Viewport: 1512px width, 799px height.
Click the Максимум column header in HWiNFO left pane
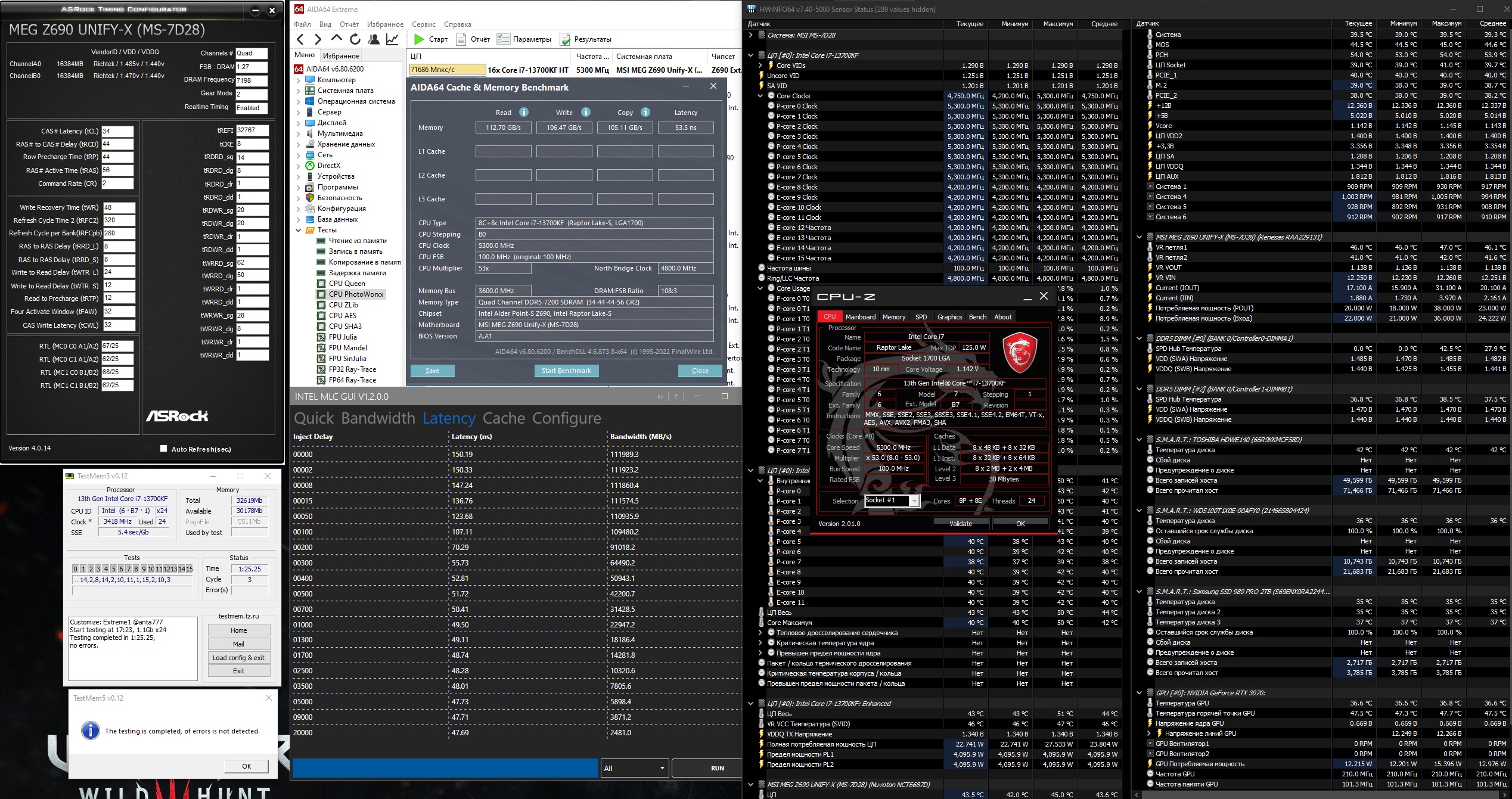click(x=1058, y=24)
